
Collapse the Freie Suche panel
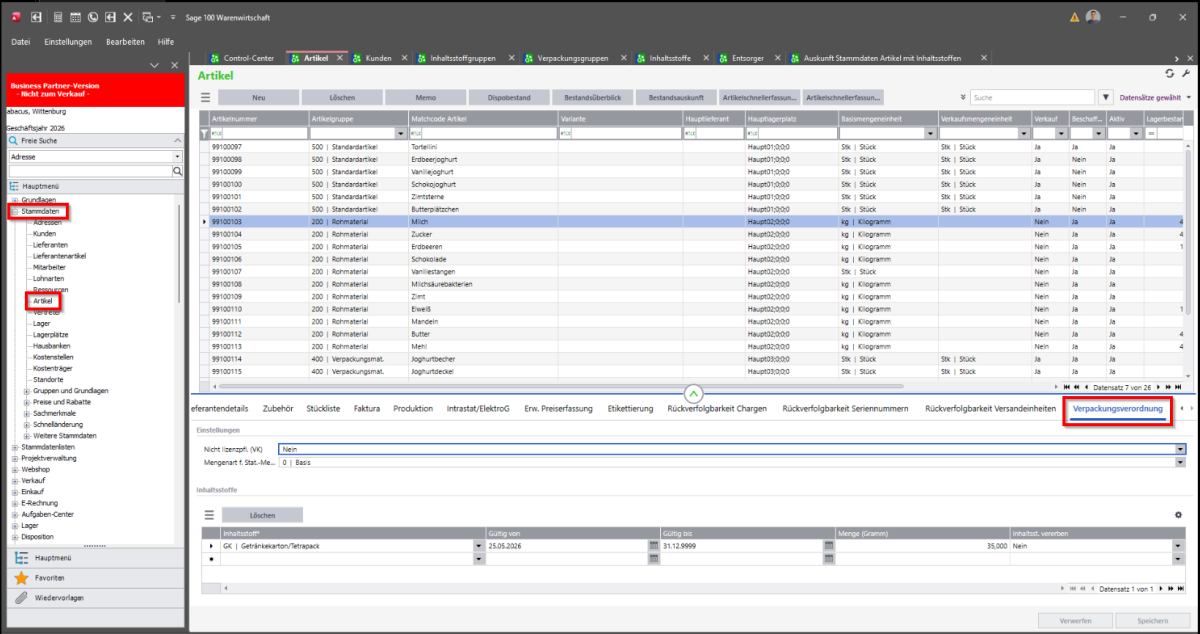(x=178, y=141)
